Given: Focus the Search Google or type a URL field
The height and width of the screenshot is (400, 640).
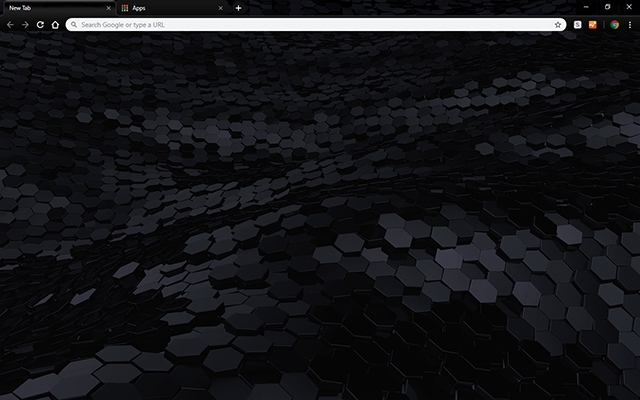Looking at the screenshot, I should pos(300,24).
